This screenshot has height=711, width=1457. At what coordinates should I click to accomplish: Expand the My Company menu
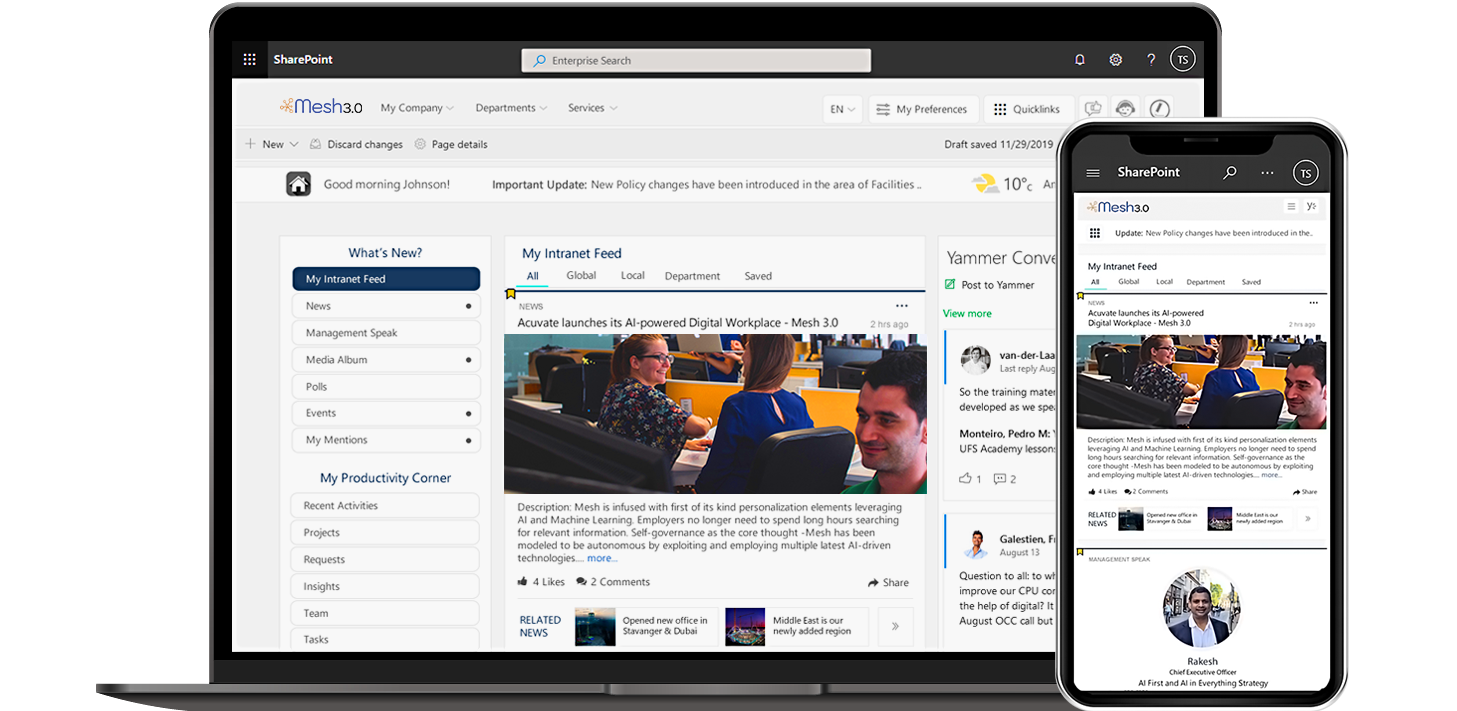pos(417,108)
